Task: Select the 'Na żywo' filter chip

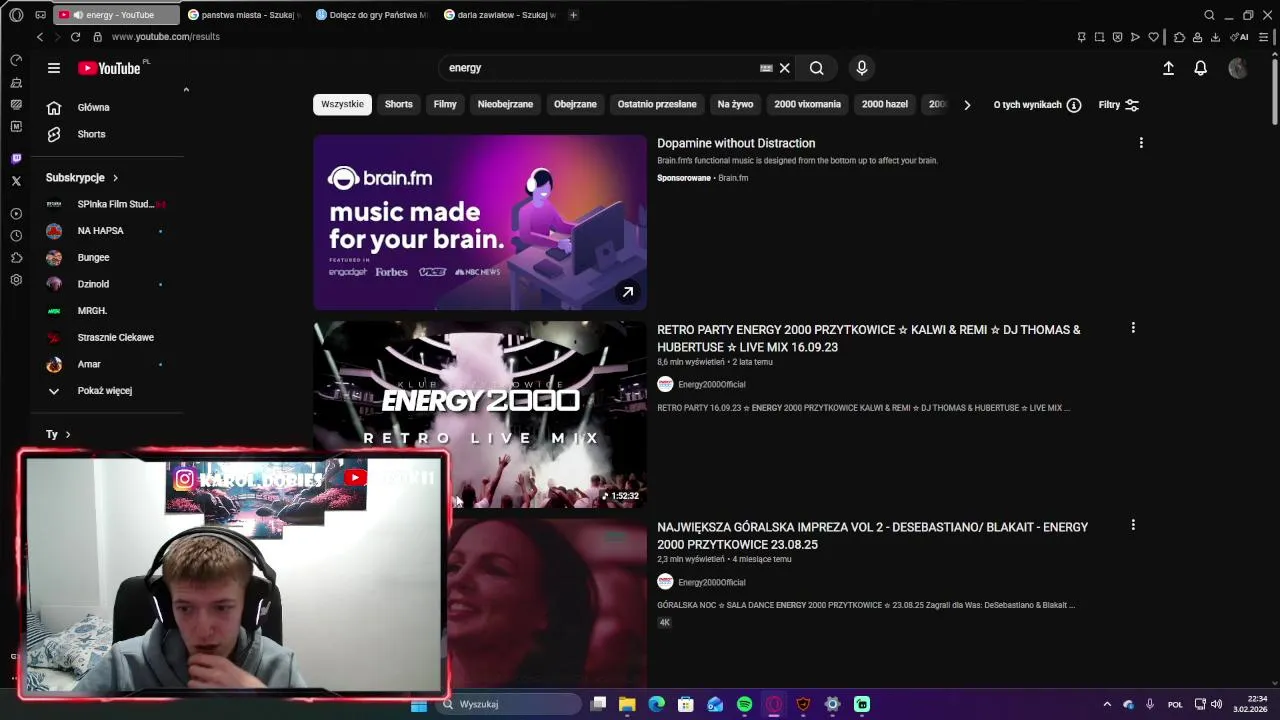Action: tap(735, 104)
